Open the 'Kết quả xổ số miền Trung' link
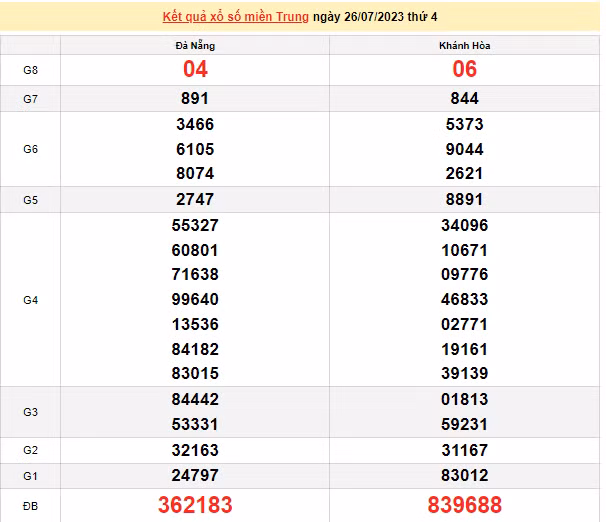 [235, 18]
